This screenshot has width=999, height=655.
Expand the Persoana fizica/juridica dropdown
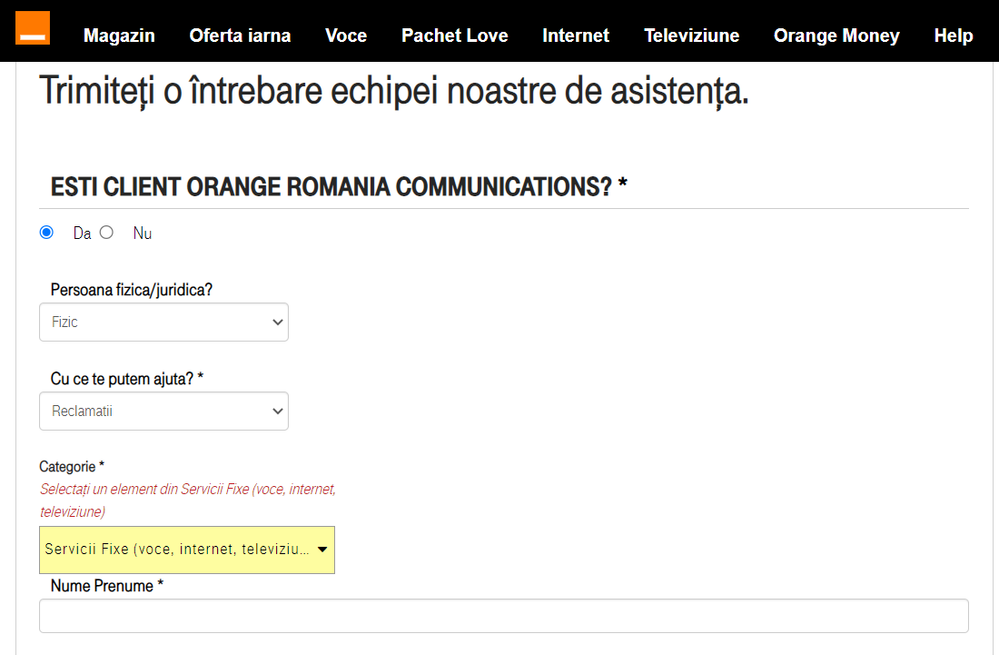(x=164, y=323)
